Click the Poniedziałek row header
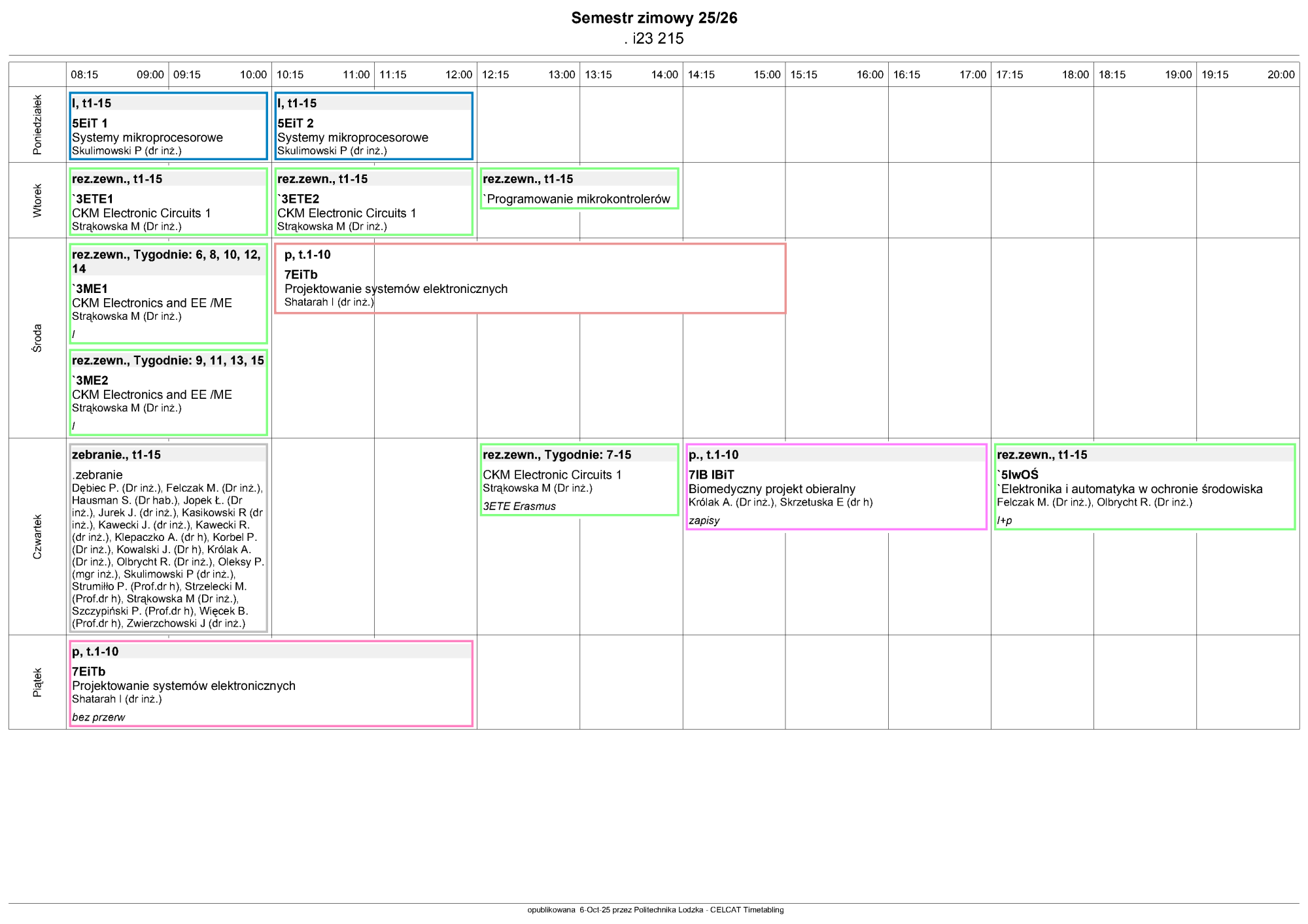 click(x=37, y=125)
